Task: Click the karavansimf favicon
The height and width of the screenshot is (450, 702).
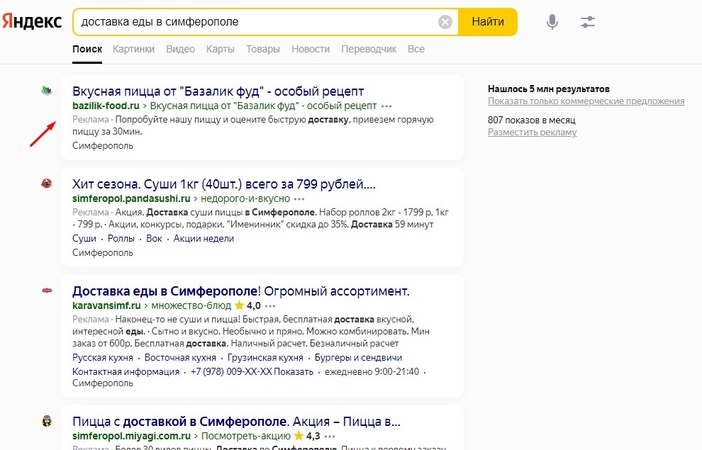Action: click(x=47, y=291)
